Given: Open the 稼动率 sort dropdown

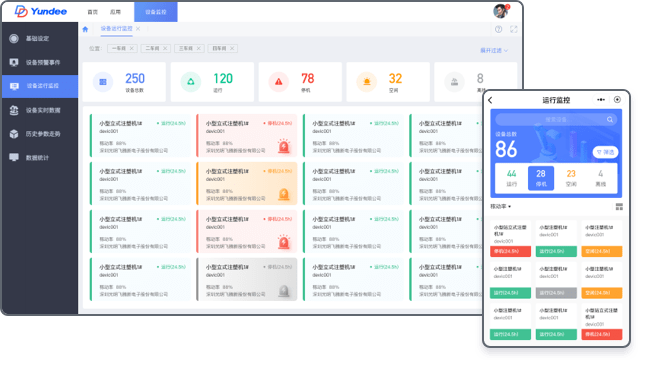Looking at the screenshot, I should click(500, 206).
